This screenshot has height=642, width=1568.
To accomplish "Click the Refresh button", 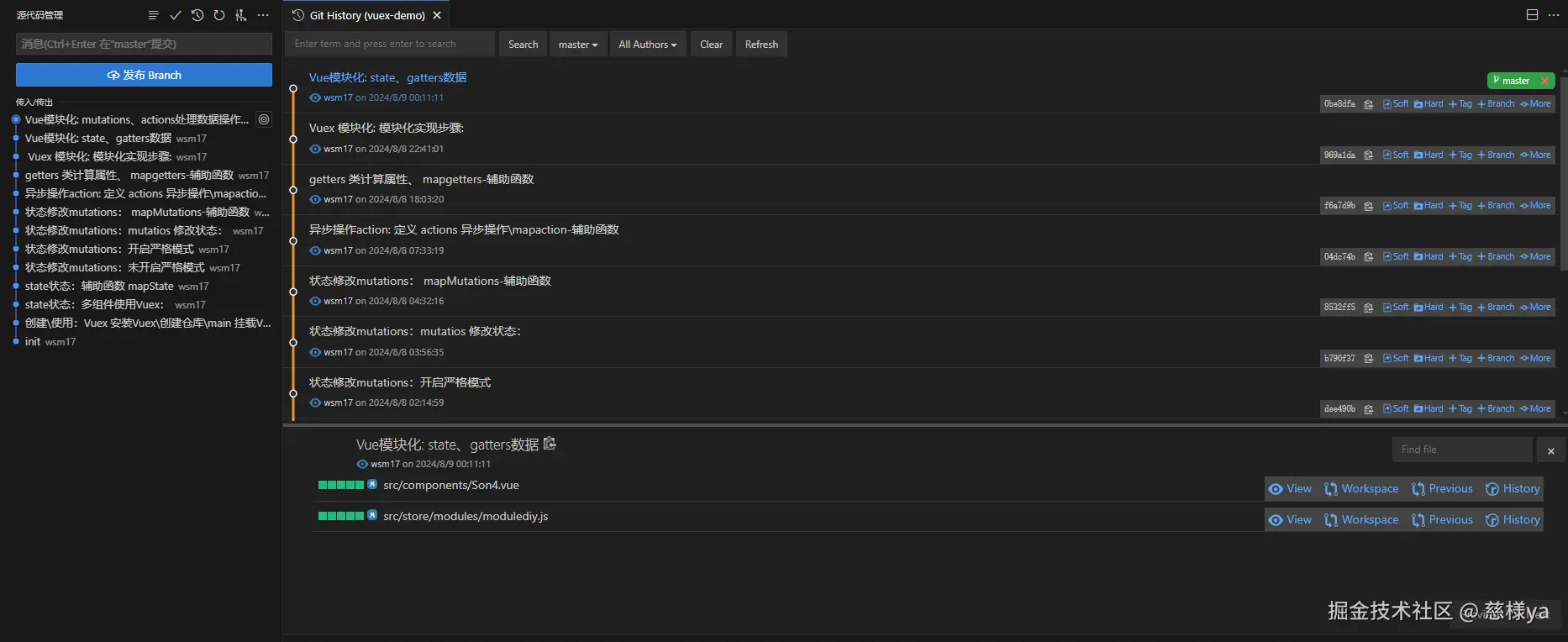I will [761, 45].
